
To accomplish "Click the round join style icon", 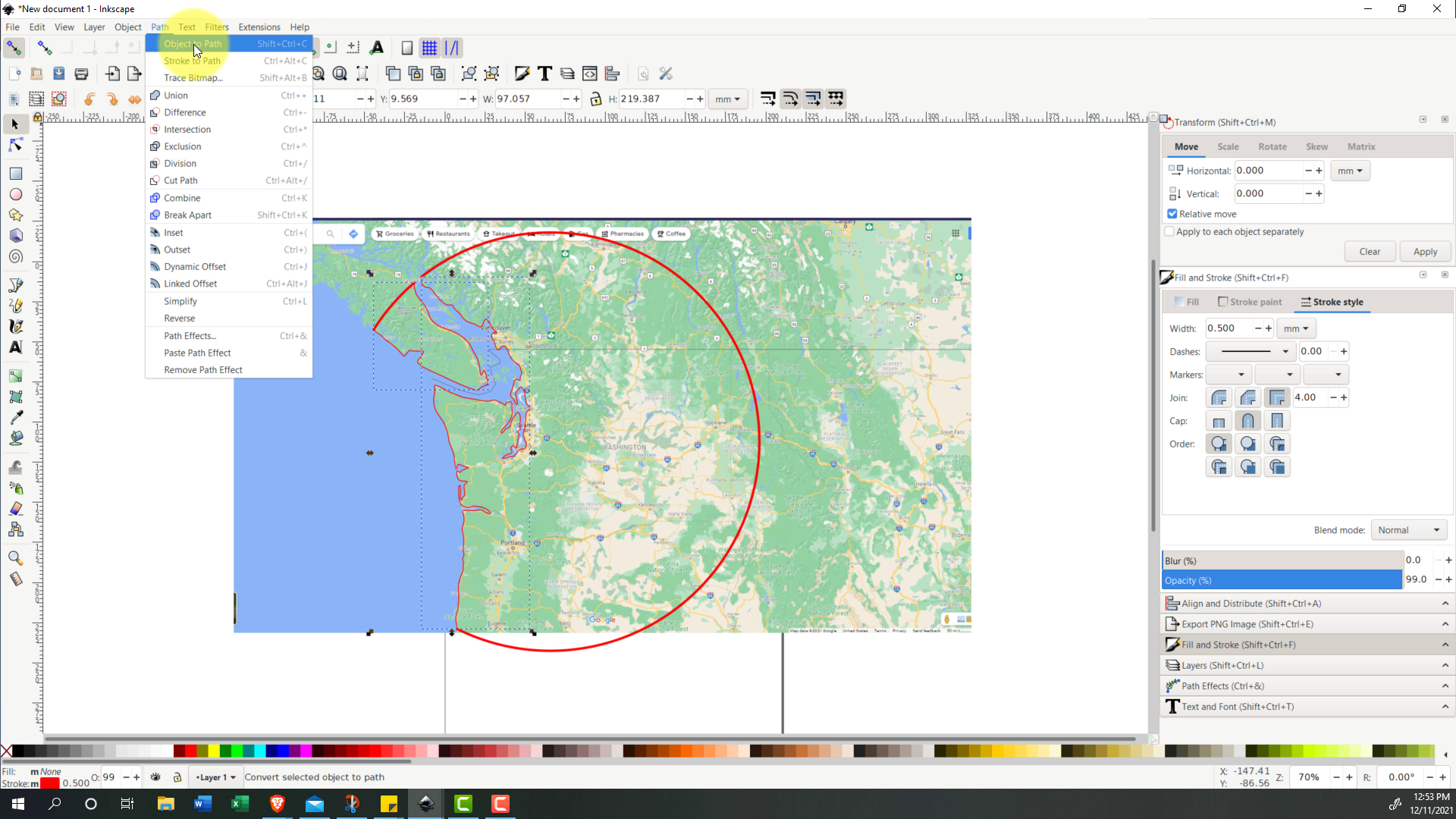I will tap(1219, 397).
